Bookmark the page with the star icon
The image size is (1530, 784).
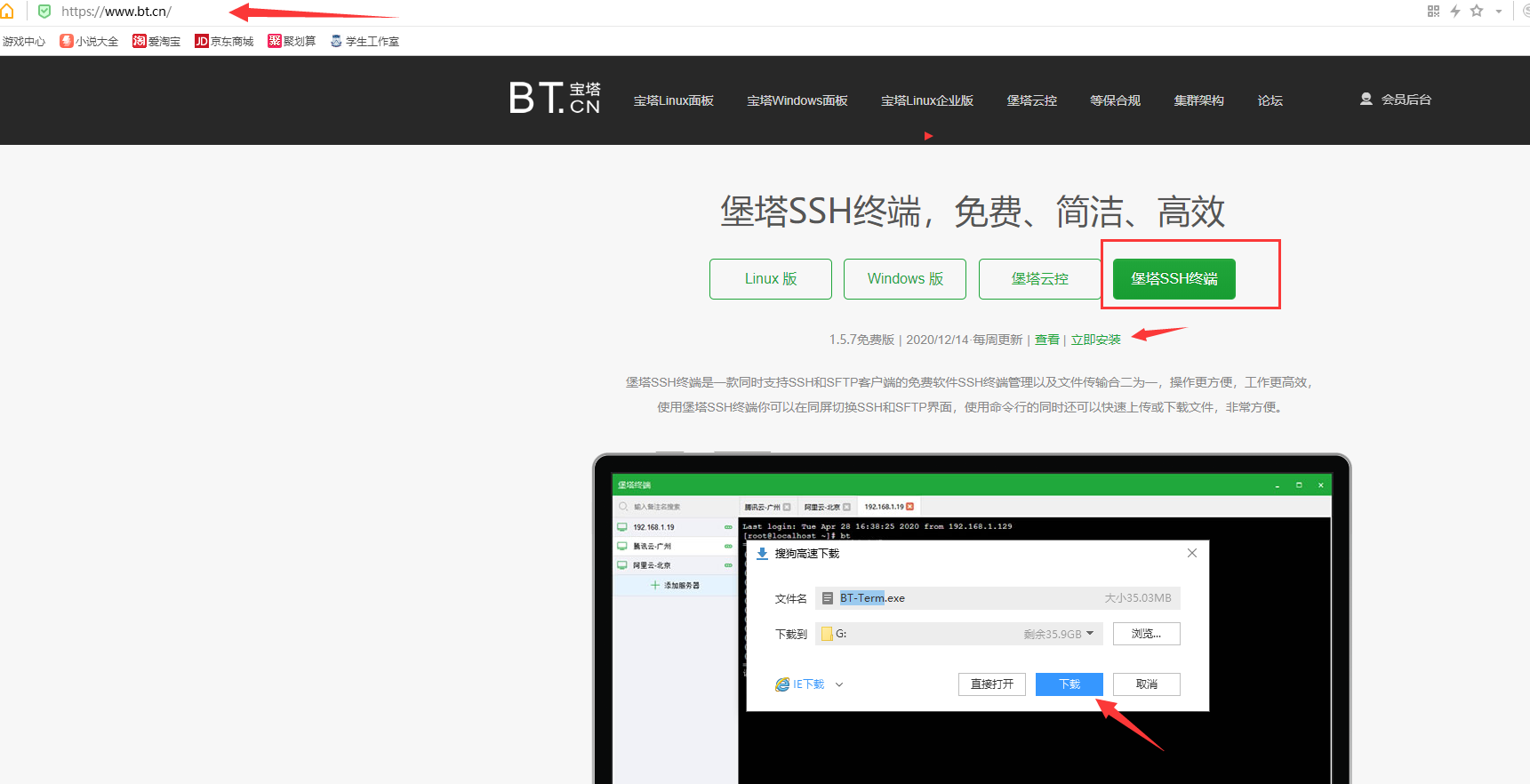coord(1477,11)
